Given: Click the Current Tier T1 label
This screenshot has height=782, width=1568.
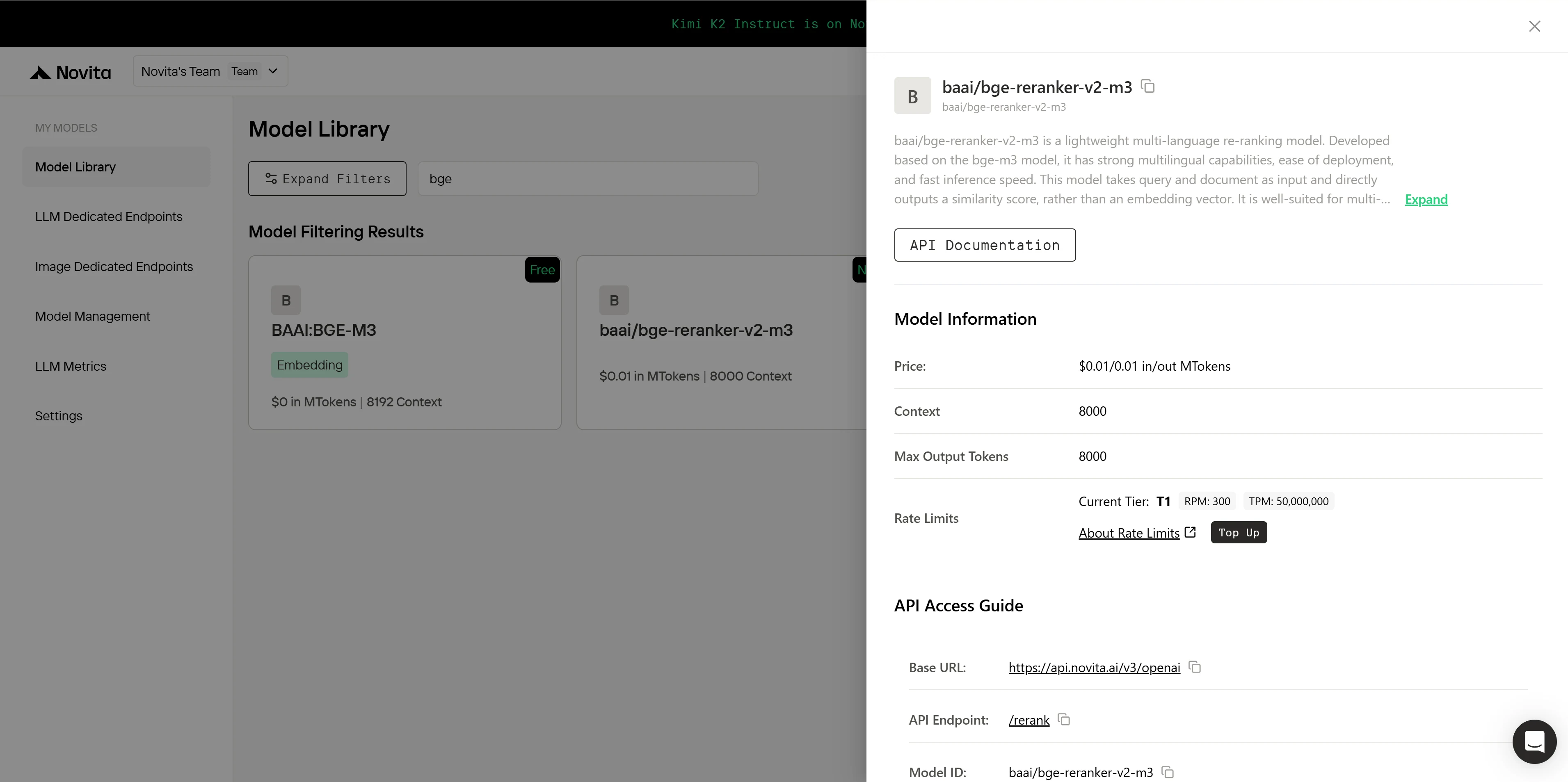Looking at the screenshot, I should point(1125,501).
